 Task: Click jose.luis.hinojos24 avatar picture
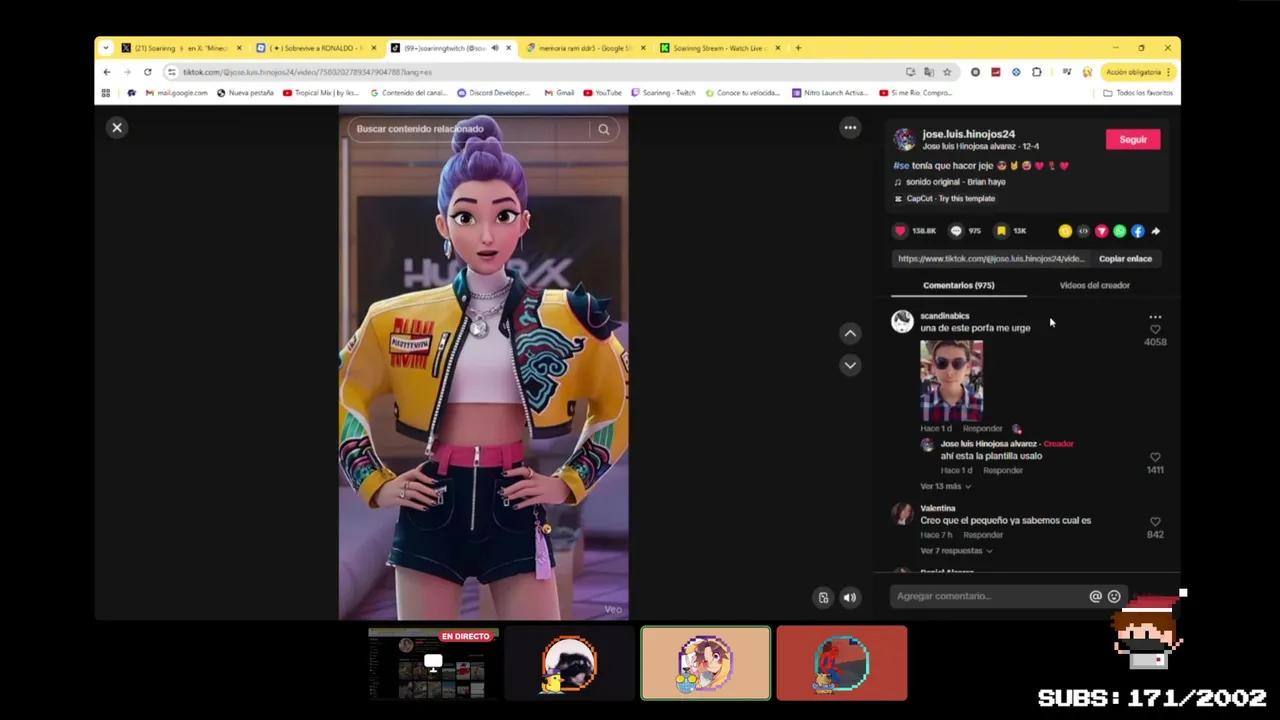click(904, 139)
